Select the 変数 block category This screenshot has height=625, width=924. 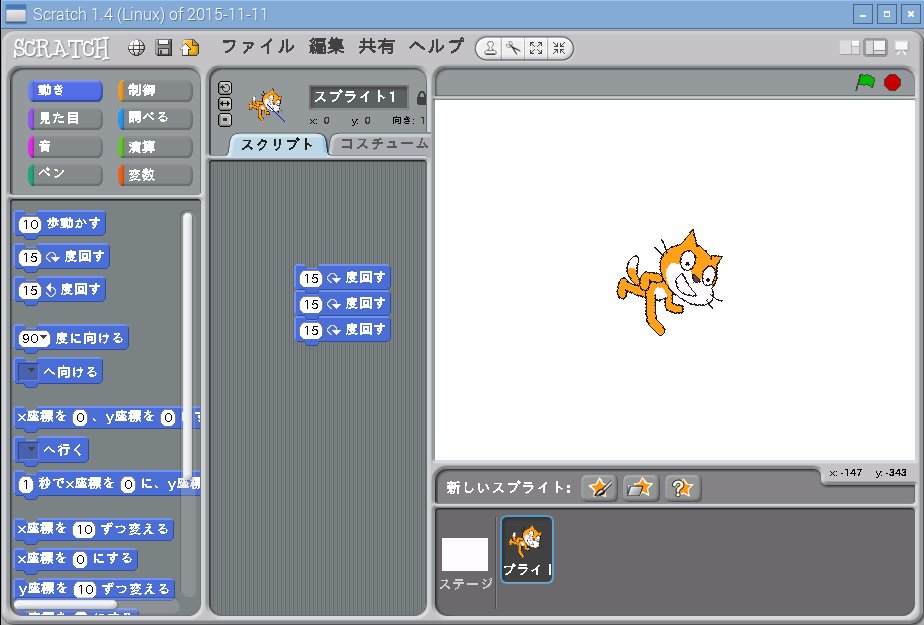[x=155, y=174]
